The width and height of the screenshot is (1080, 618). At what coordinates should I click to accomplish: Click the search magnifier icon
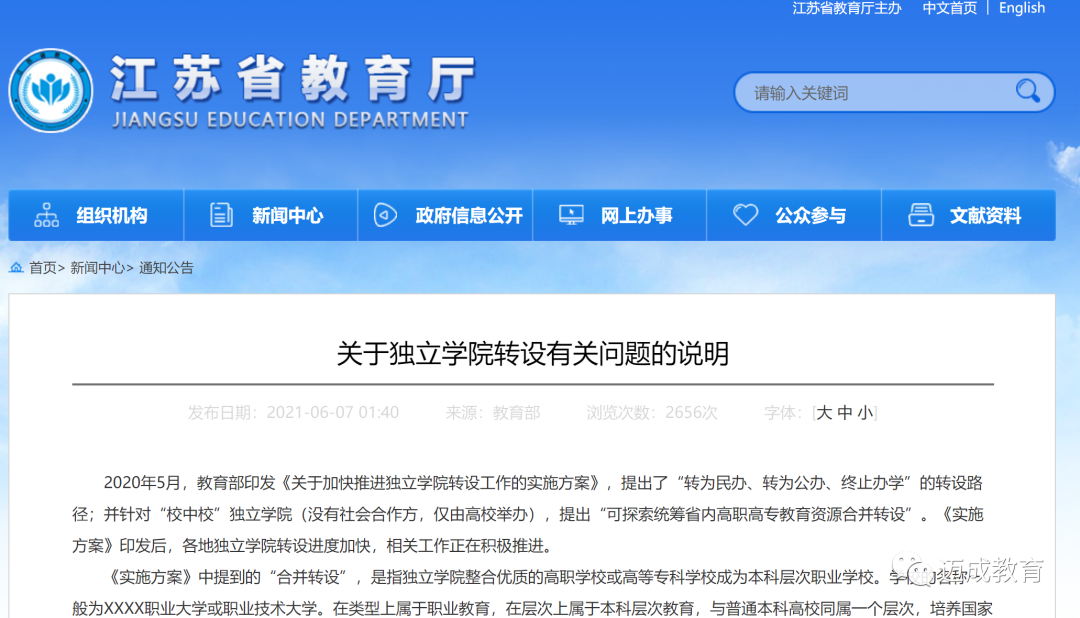[x=1028, y=91]
